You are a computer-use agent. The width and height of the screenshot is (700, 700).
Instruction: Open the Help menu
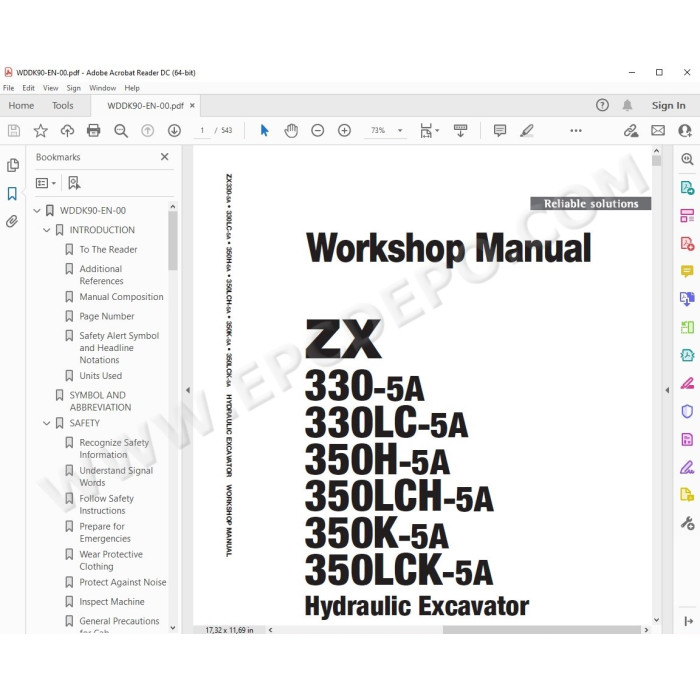tap(132, 88)
